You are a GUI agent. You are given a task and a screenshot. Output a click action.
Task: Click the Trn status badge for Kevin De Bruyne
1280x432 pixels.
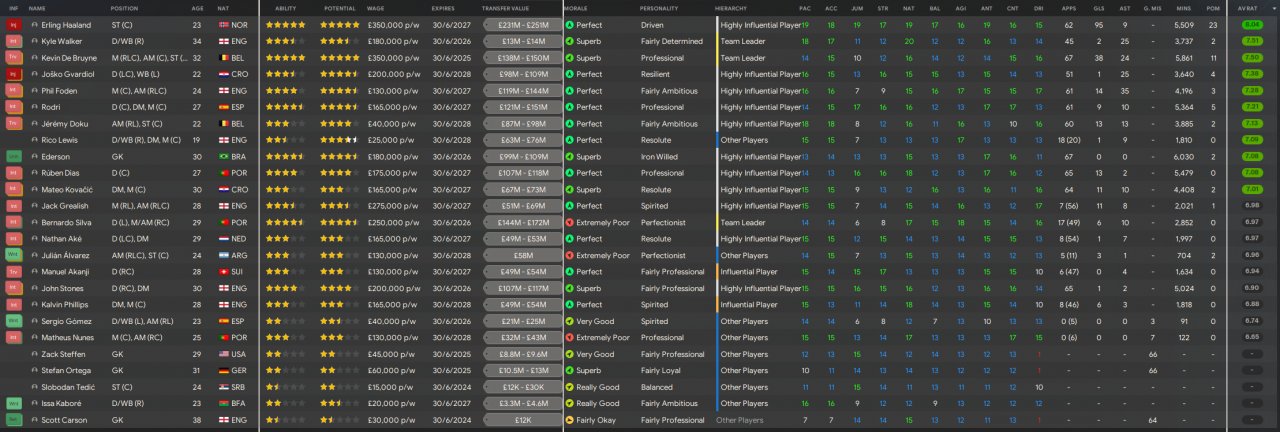[14, 57]
